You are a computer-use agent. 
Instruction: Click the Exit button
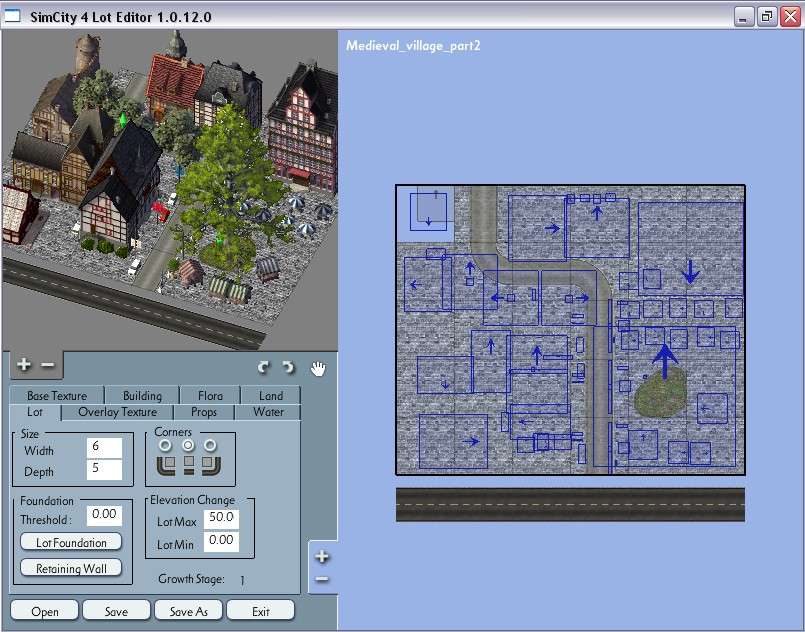point(260,611)
